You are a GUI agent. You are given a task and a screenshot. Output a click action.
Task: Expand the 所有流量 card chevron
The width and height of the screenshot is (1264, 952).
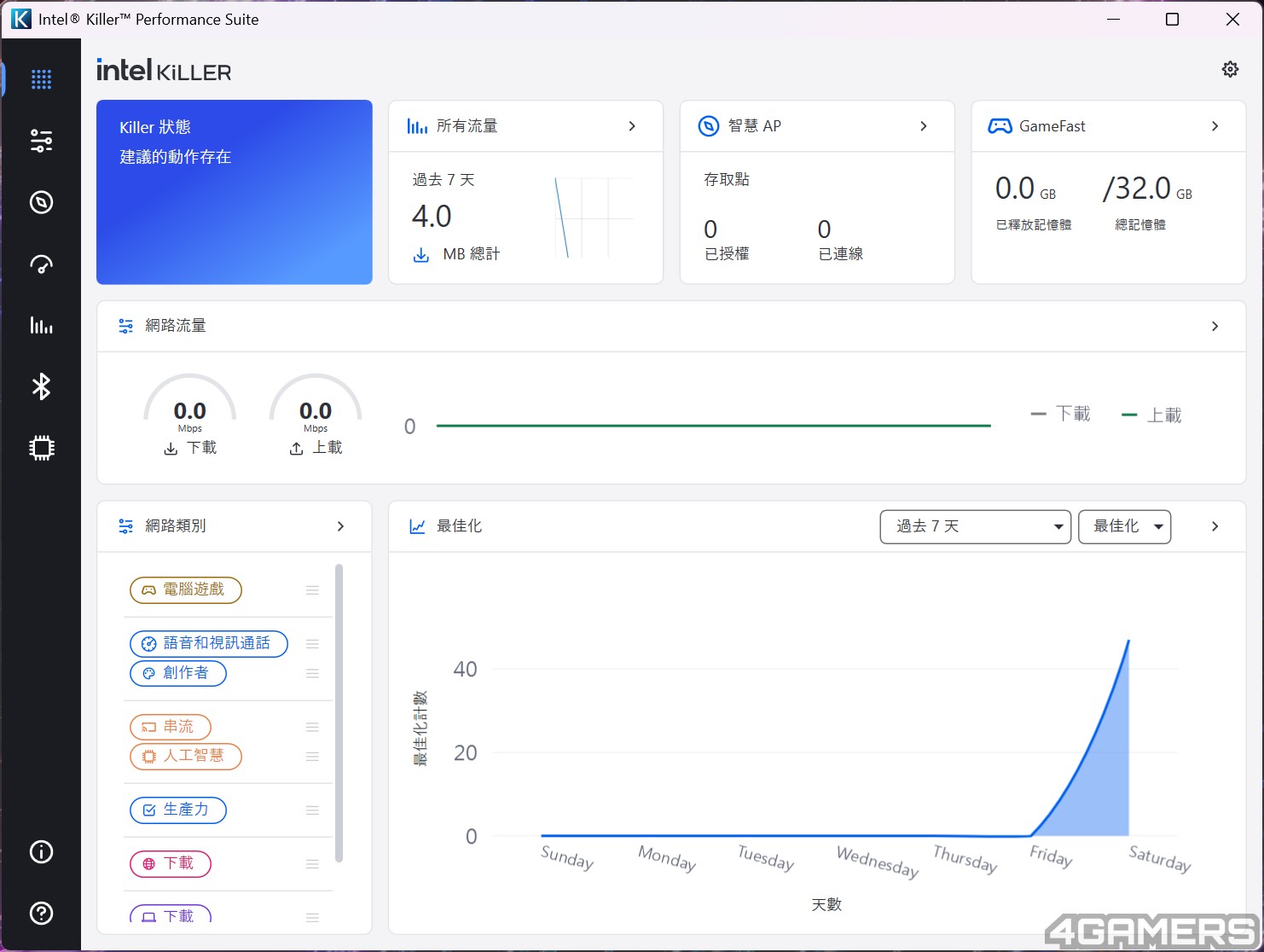click(x=632, y=126)
